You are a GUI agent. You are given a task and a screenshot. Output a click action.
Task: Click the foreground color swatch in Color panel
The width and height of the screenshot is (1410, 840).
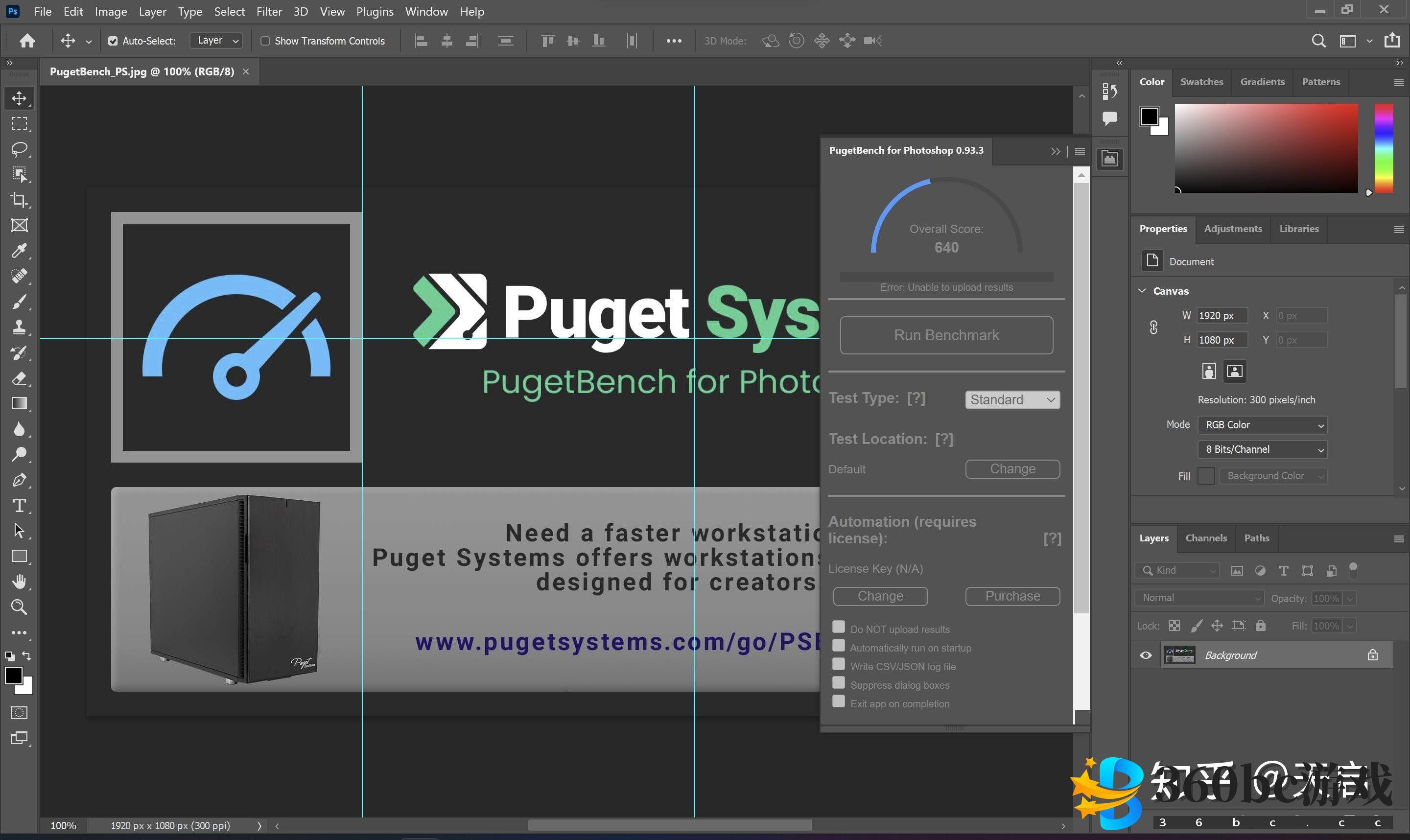(1149, 117)
